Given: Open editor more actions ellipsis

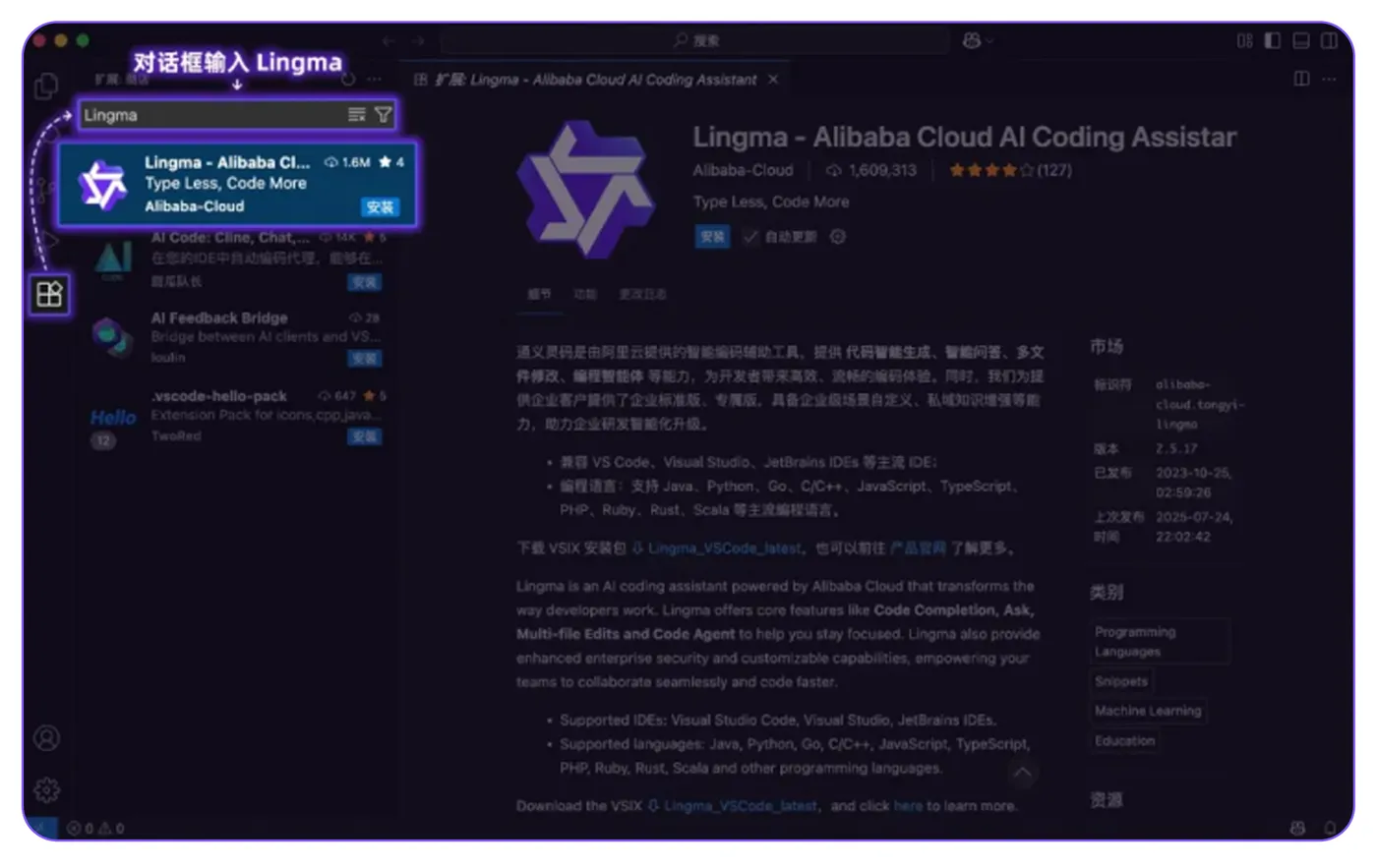Looking at the screenshot, I should coord(1329,79).
